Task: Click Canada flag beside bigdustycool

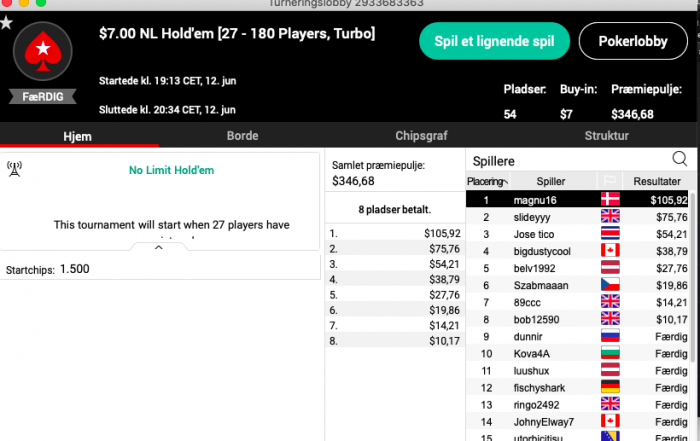Action: point(610,250)
